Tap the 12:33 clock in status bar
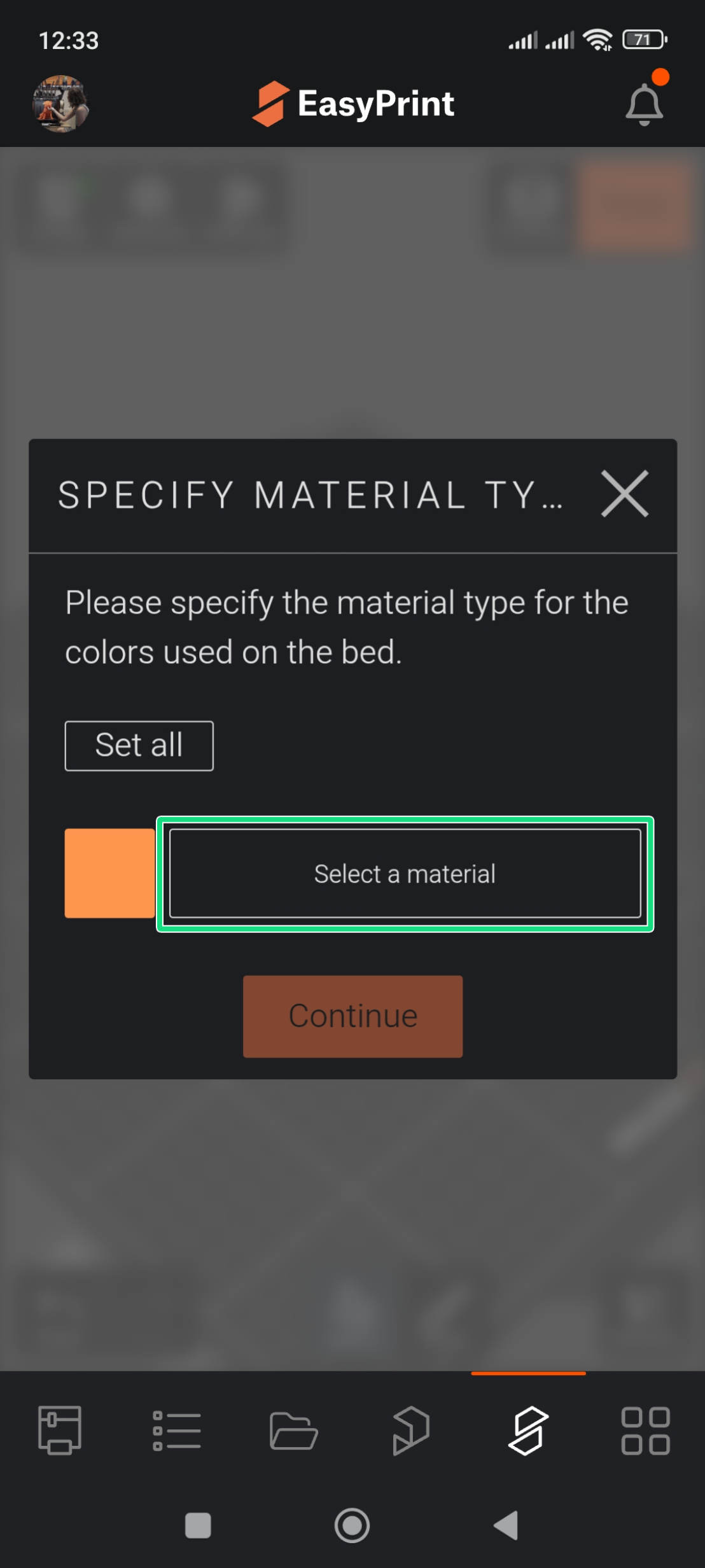This screenshot has height=1568, width=705. pyautogui.click(x=69, y=41)
